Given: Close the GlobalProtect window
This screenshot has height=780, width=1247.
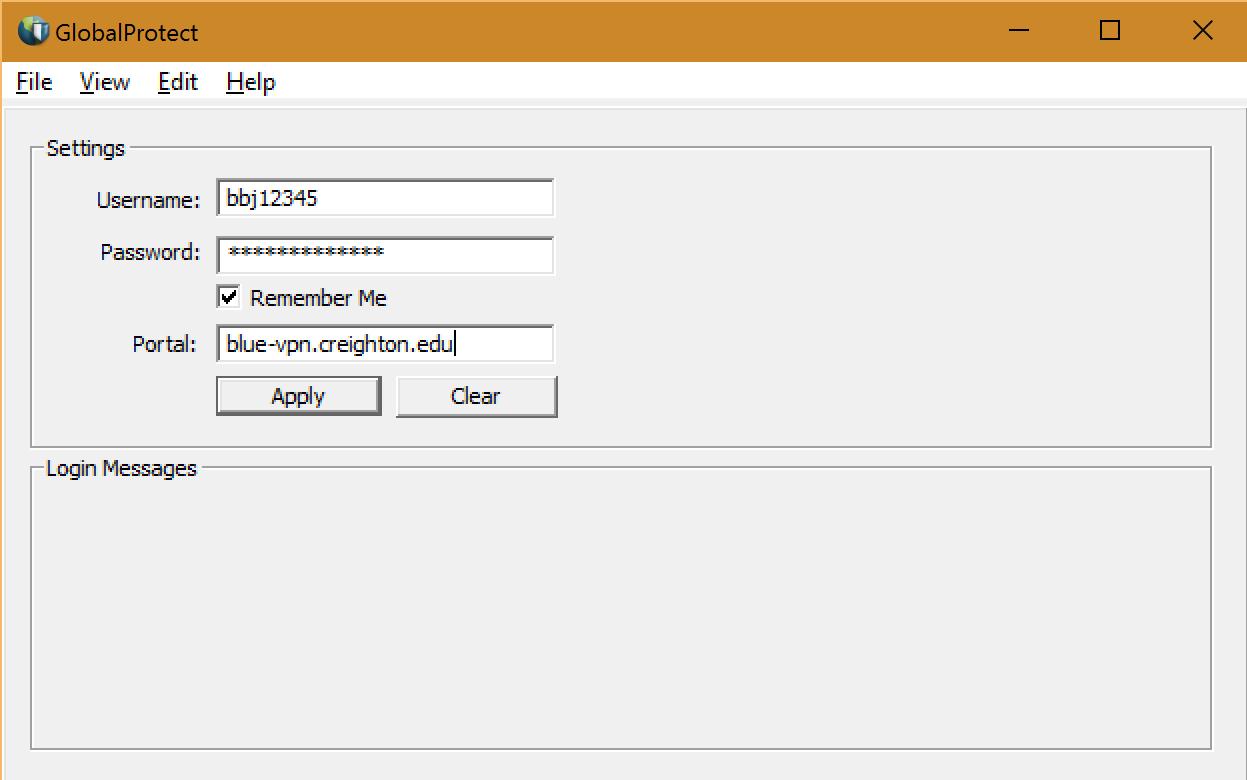Looking at the screenshot, I should (x=1202, y=31).
